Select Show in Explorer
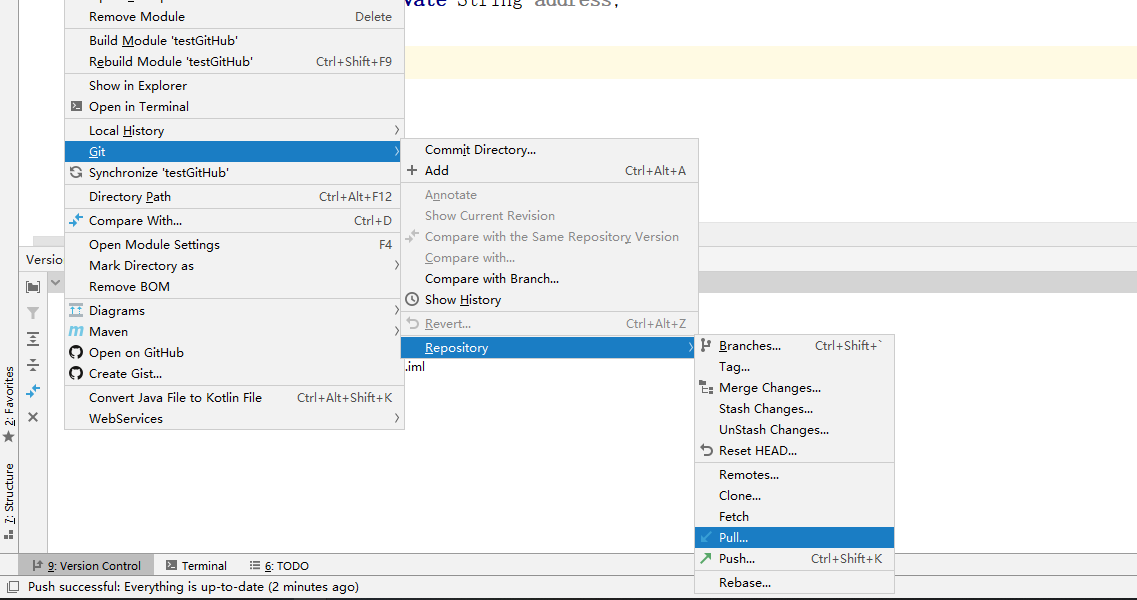The width and height of the screenshot is (1137, 600). [234, 86]
